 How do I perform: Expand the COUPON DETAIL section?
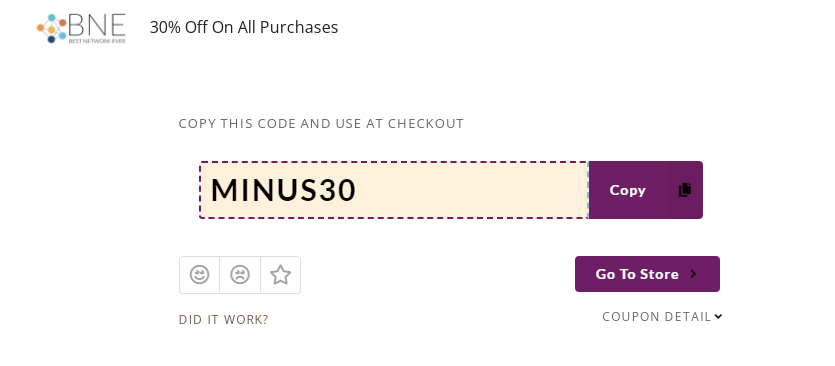(x=662, y=317)
